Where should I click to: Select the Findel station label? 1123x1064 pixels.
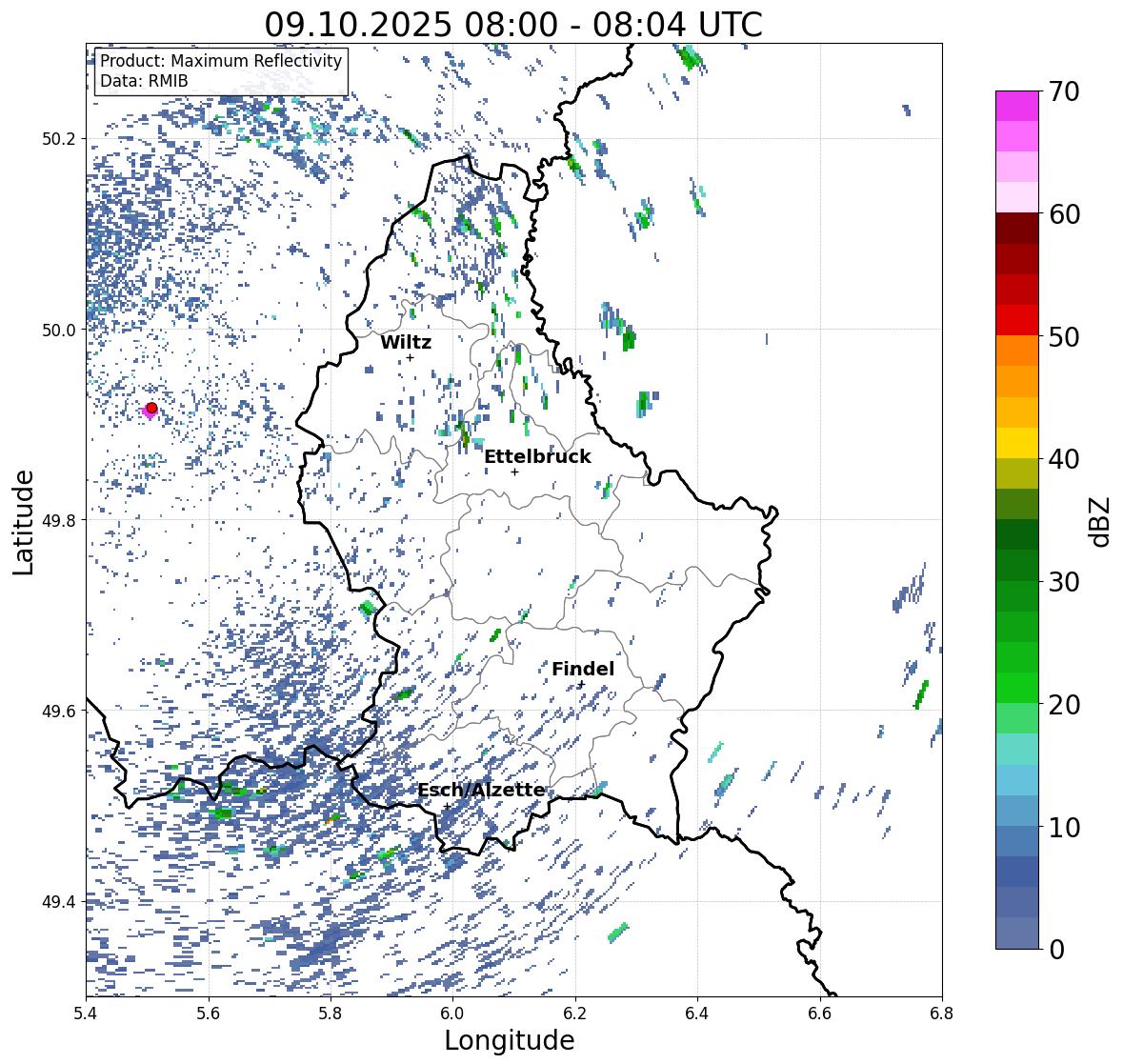(583, 669)
